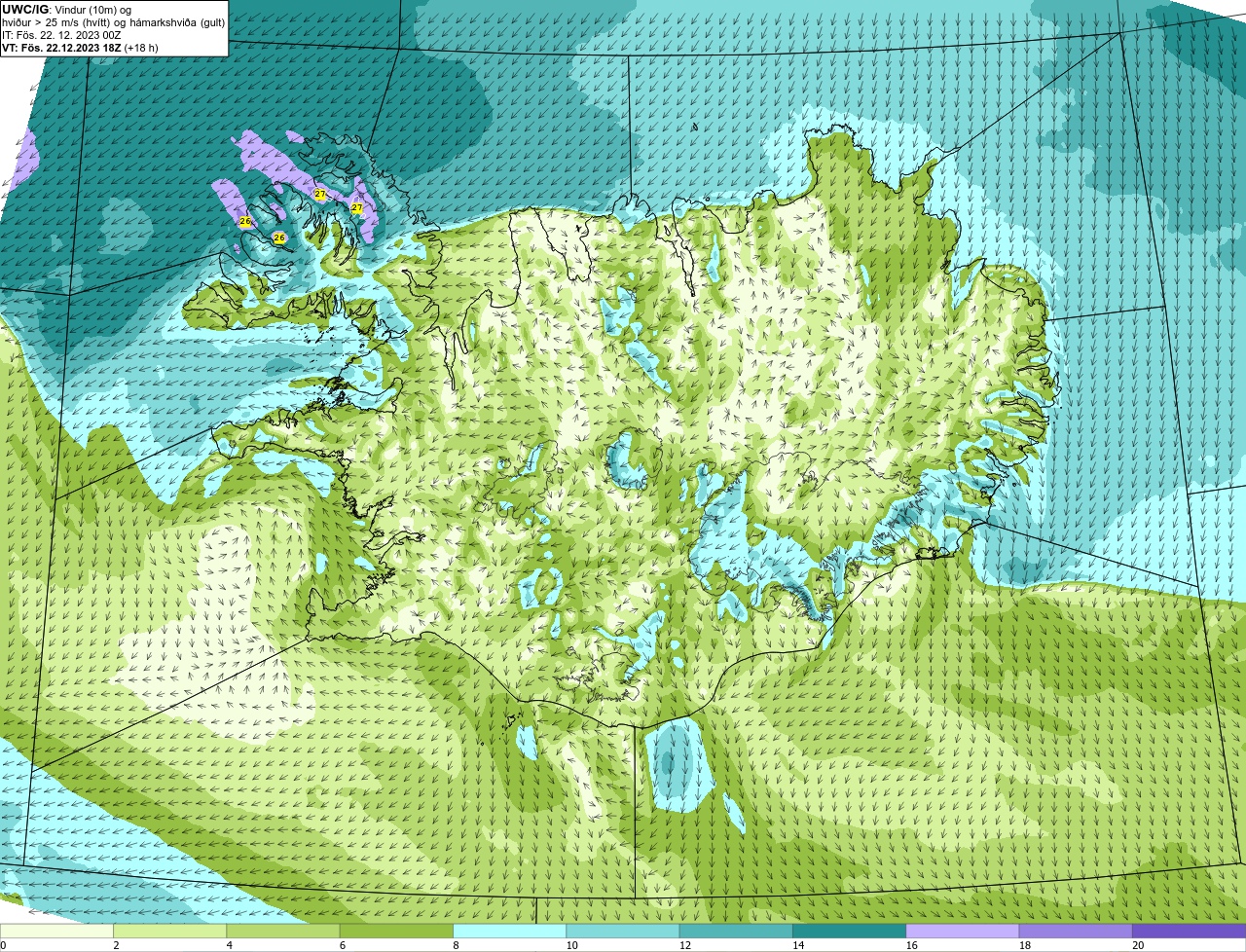Click the scale label 0
Image resolution: width=1246 pixels, height=952 pixels.
3,945
